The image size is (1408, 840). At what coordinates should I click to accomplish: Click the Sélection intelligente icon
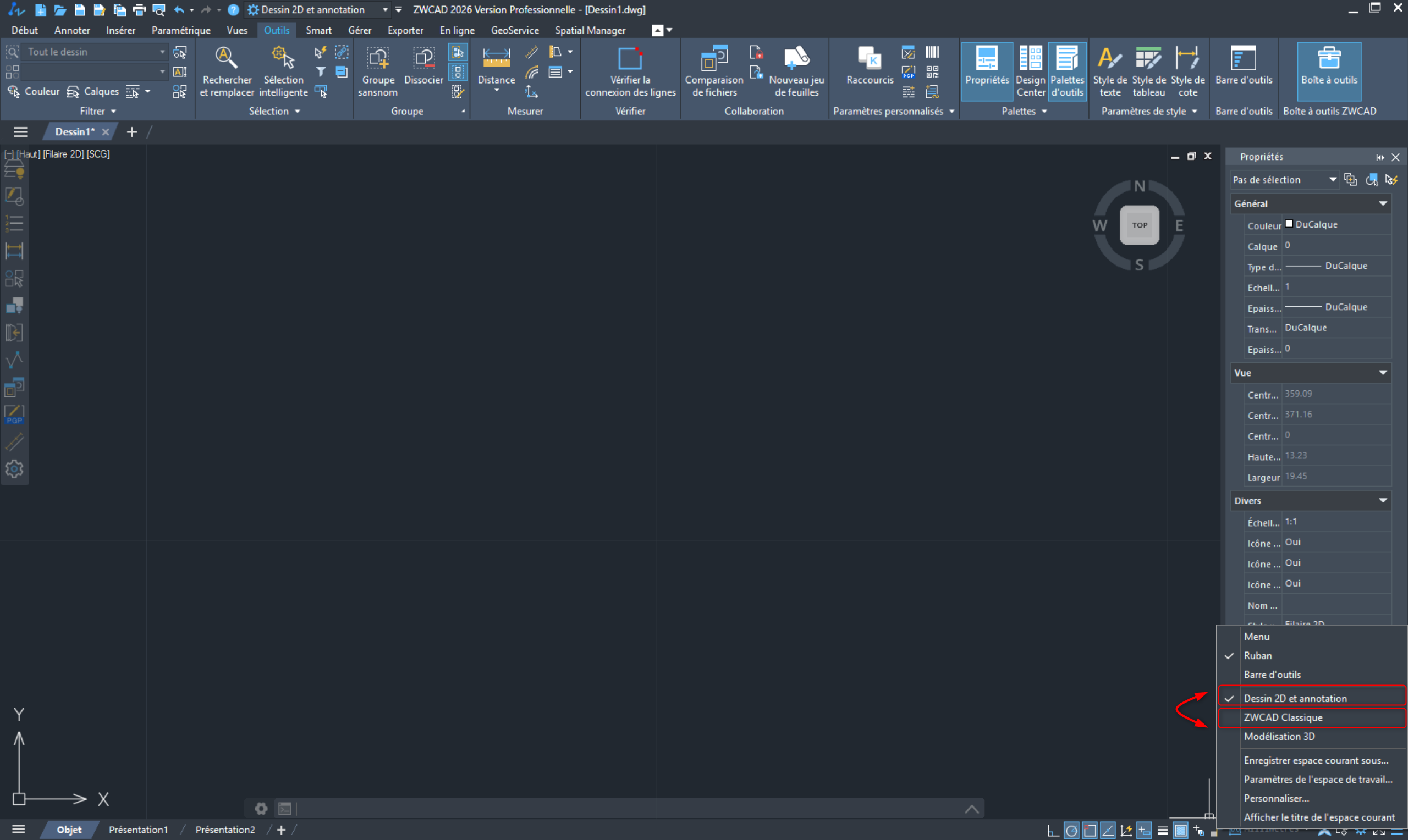(283, 58)
